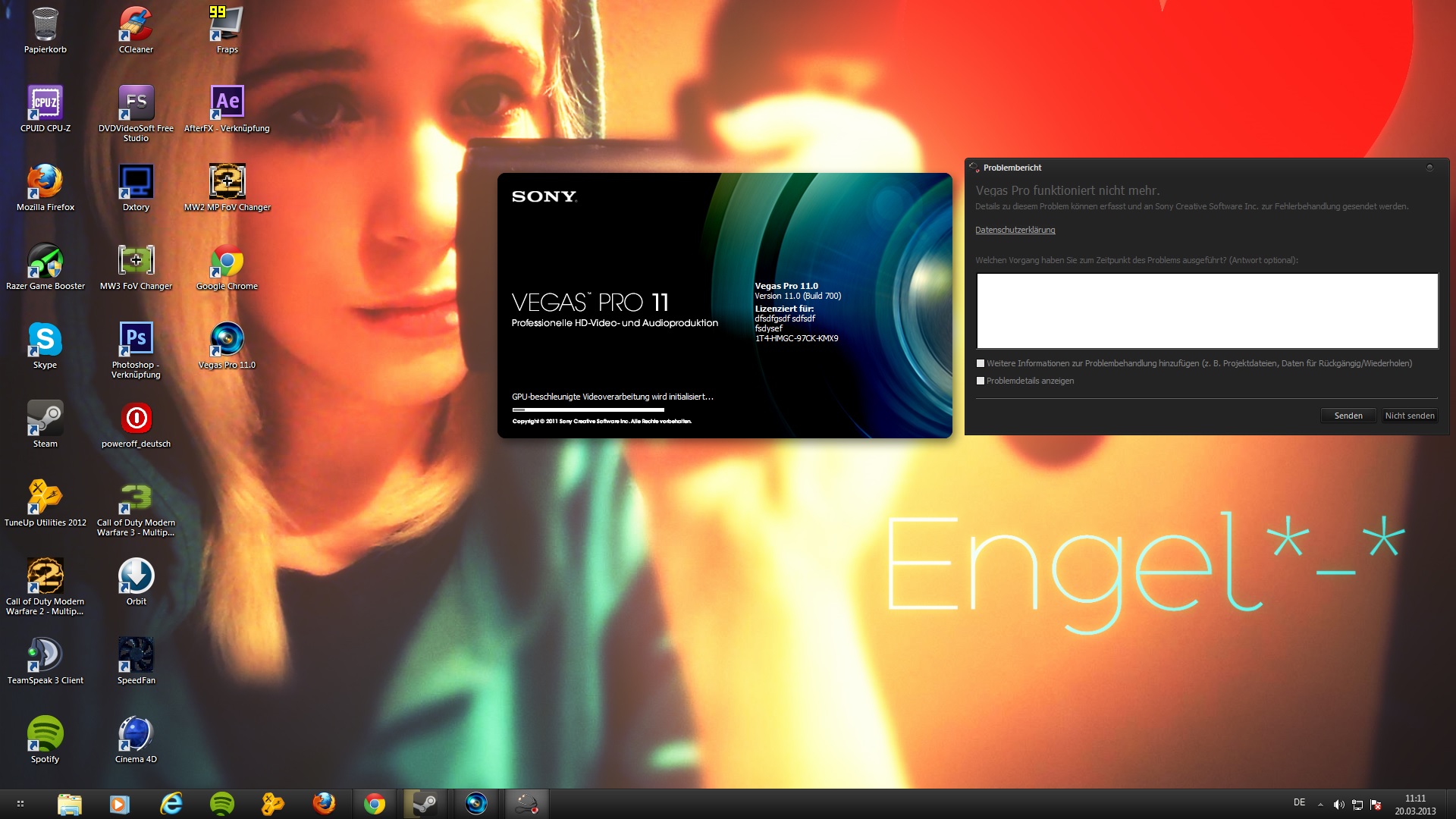
Task: Open TeamSpeak 3 Client icon
Action: click(x=45, y=656)
